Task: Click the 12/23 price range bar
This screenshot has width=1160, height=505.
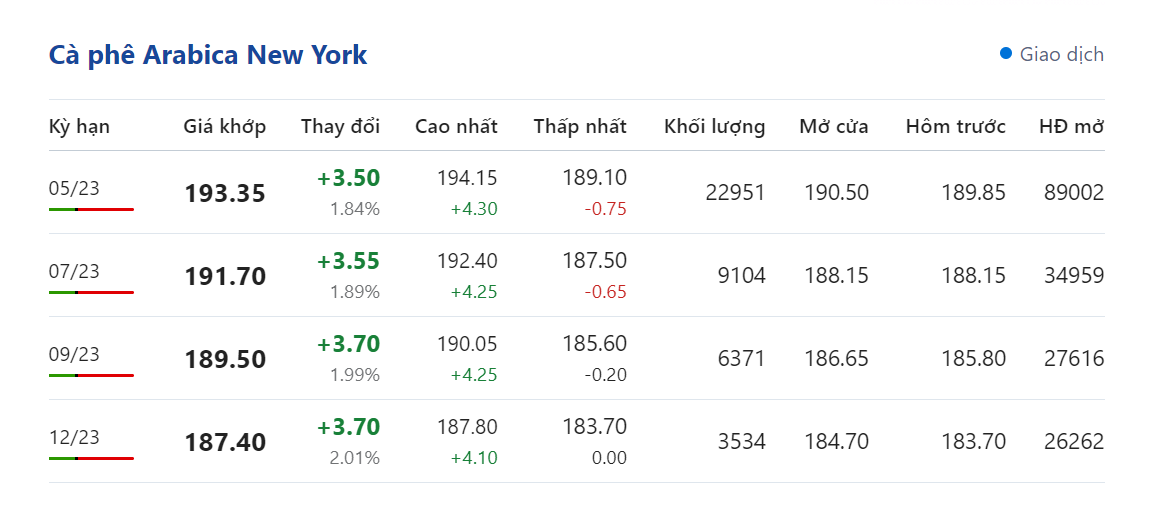Action: click(91, 458)
